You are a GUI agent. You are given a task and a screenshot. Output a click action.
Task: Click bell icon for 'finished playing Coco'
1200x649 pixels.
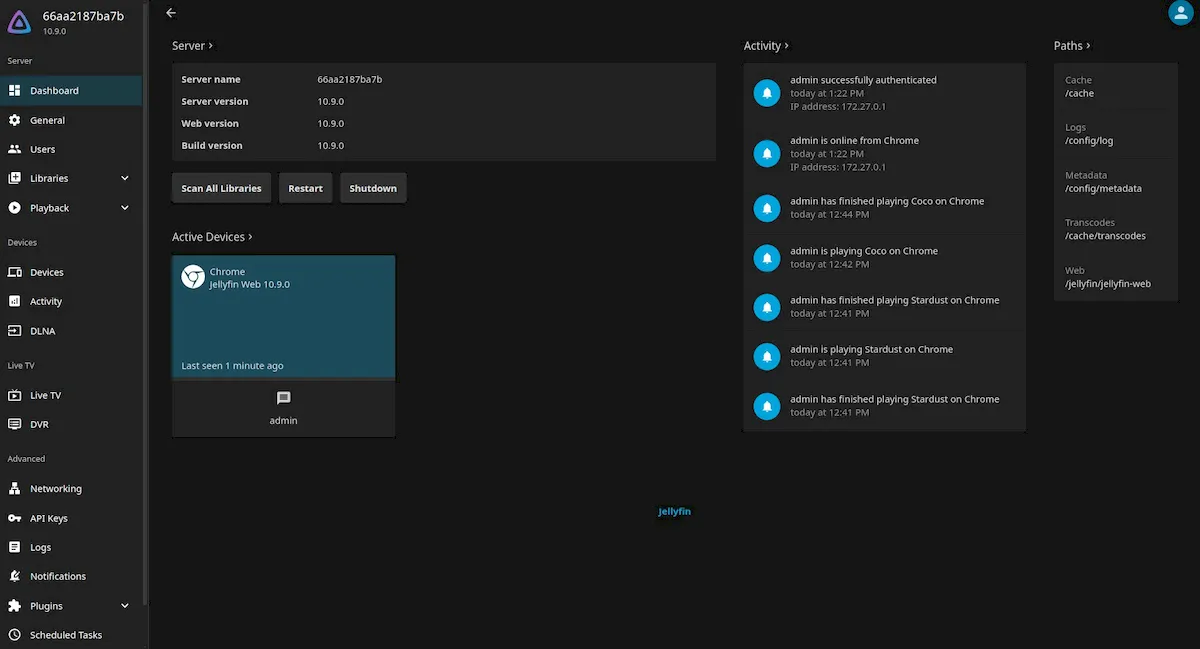[x=767, y=208]
